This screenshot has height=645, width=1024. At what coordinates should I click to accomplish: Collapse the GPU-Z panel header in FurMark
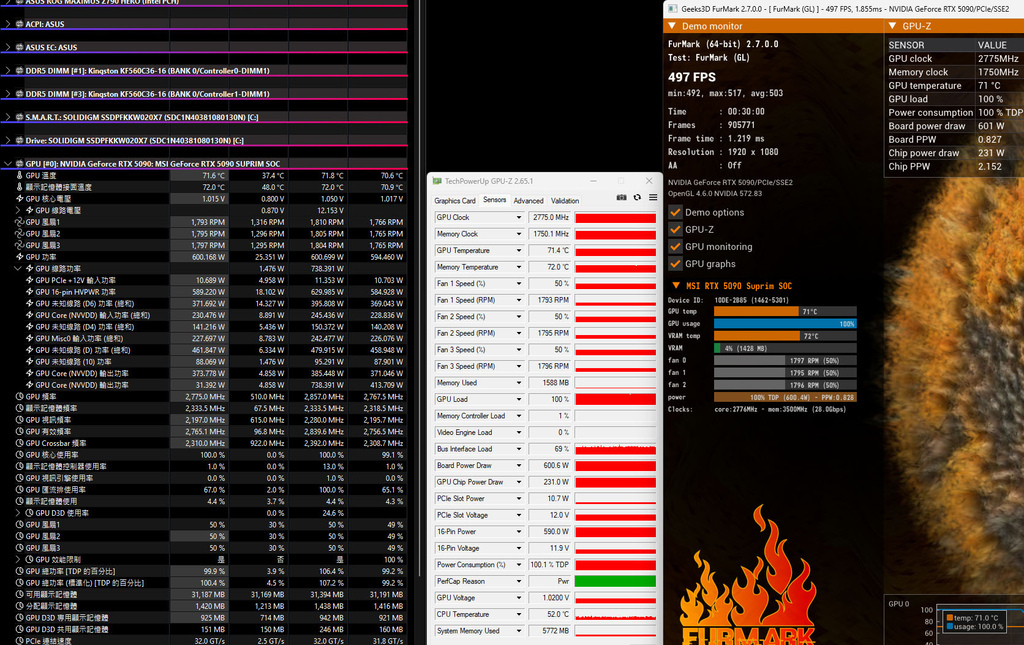click(893, 26)
